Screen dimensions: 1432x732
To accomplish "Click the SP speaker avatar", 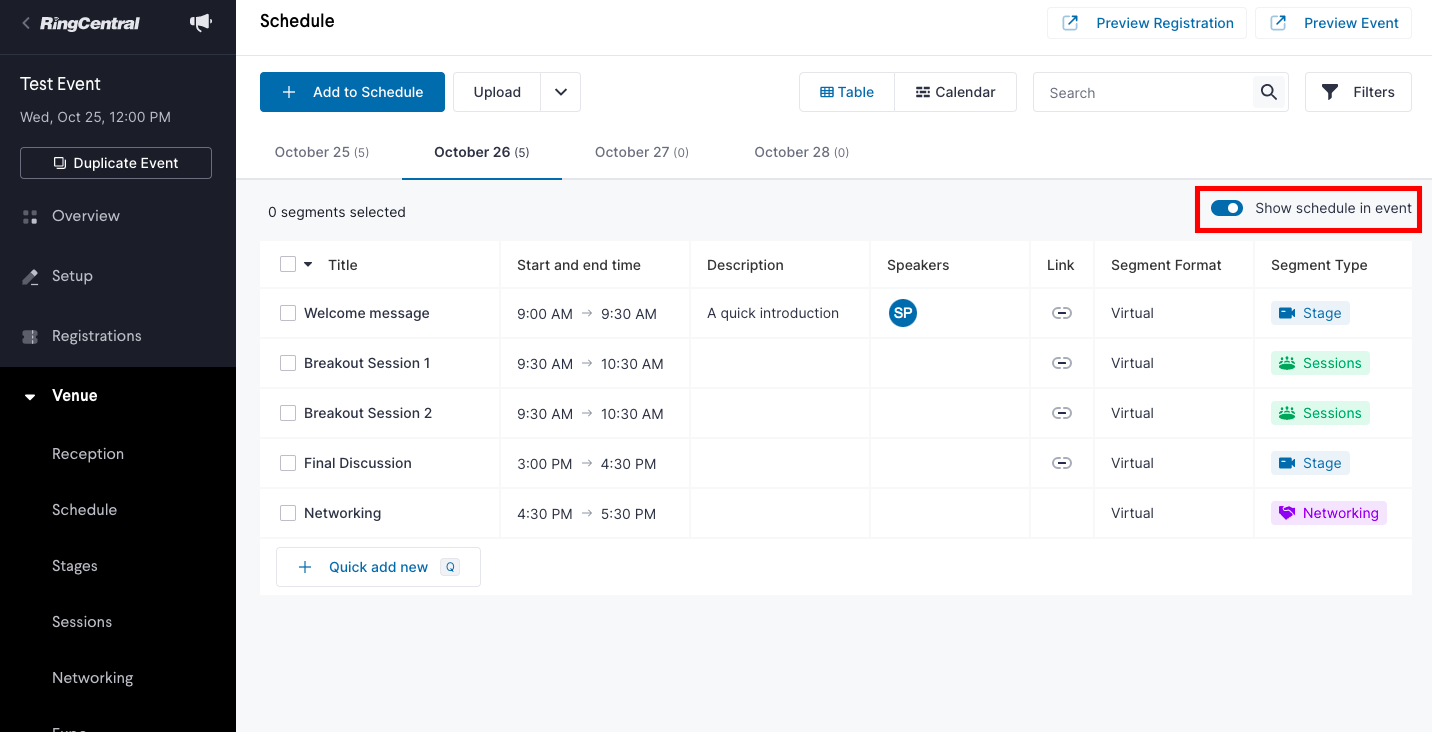I will (x=903, y=313).
